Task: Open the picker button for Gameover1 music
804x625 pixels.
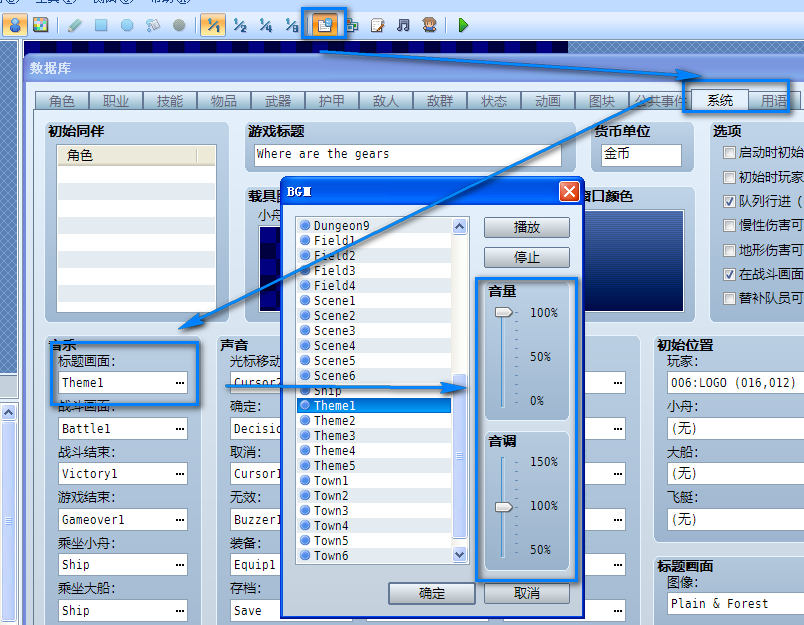Action: coord(179,519)
